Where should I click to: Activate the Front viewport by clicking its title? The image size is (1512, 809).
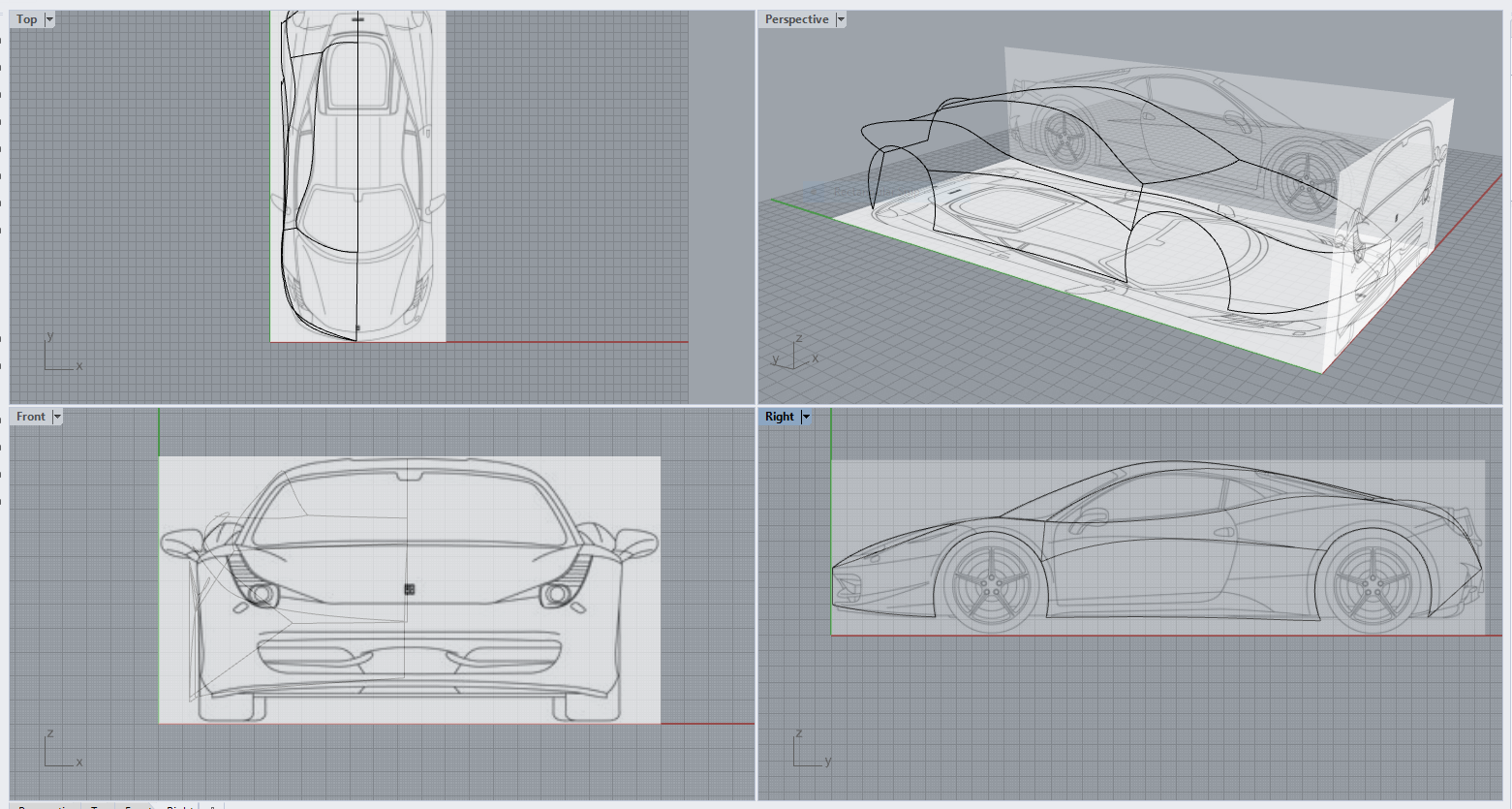29,416
